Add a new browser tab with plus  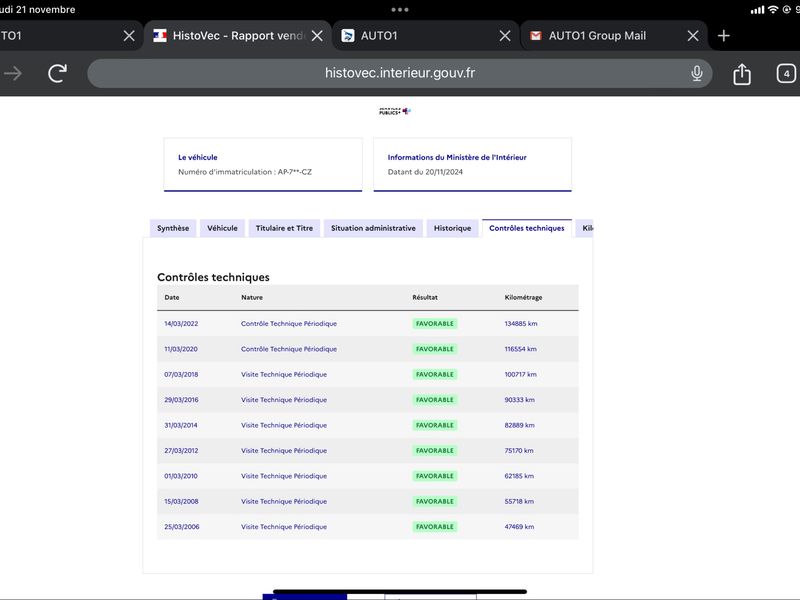[723, 36]
